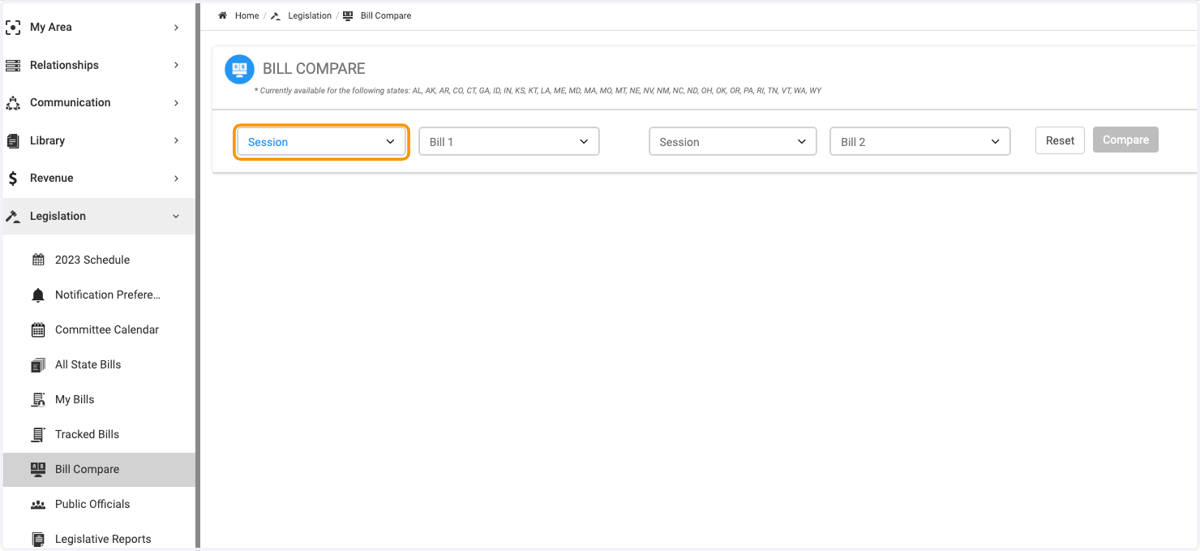Image resolution: width=1200 pixels, height=551 pixels.
Task: Click the gavel icon in breadcrumb
Action: pyautogui.click(x=276, y=16)
